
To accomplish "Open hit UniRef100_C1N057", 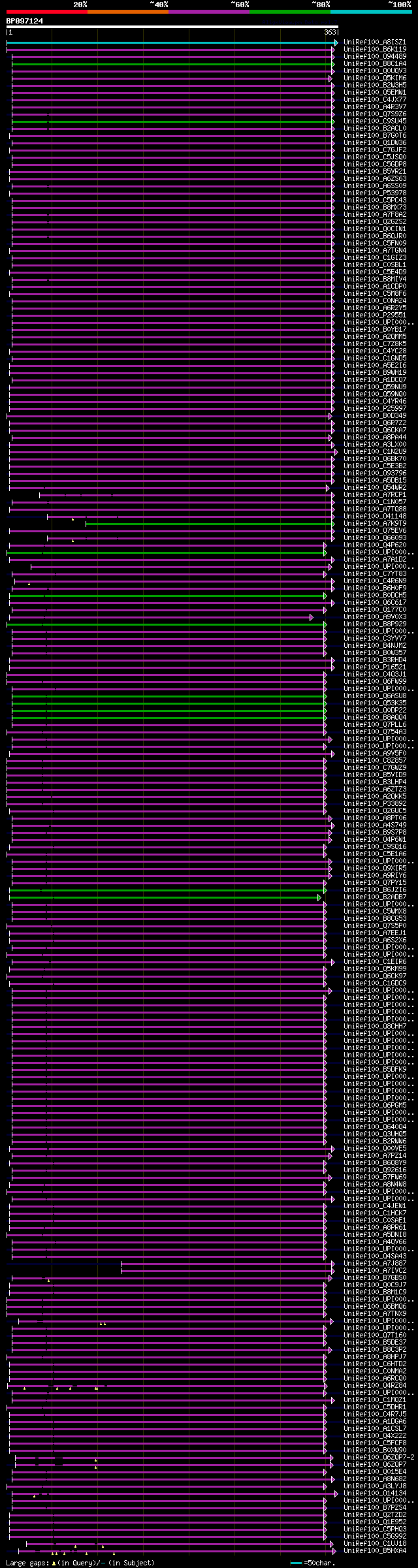I will point(375,502).
